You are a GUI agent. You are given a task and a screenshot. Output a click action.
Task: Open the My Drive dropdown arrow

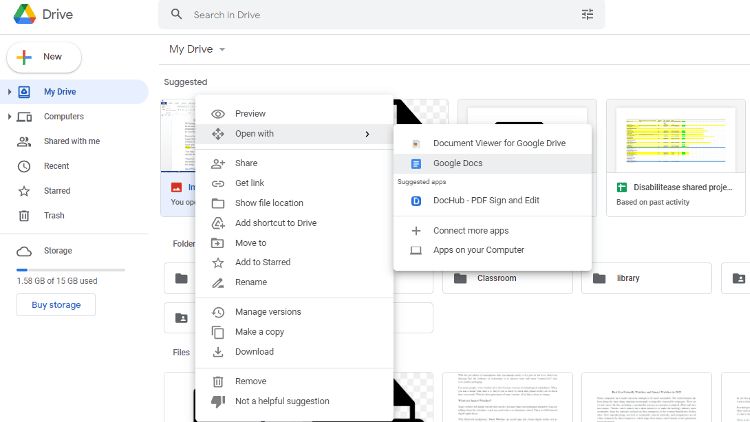tap(222, 49)
